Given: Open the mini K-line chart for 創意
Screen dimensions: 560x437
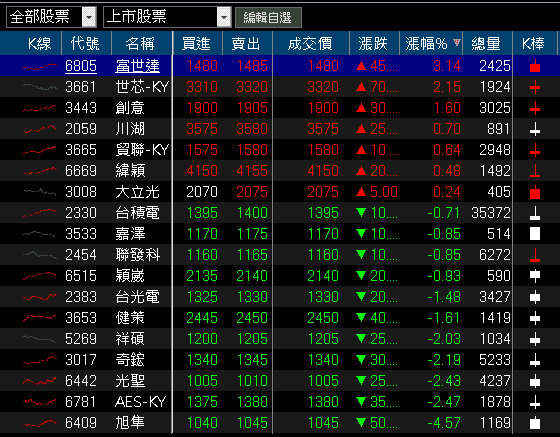Looking at the screenshot, I should [x=39, y=108].
